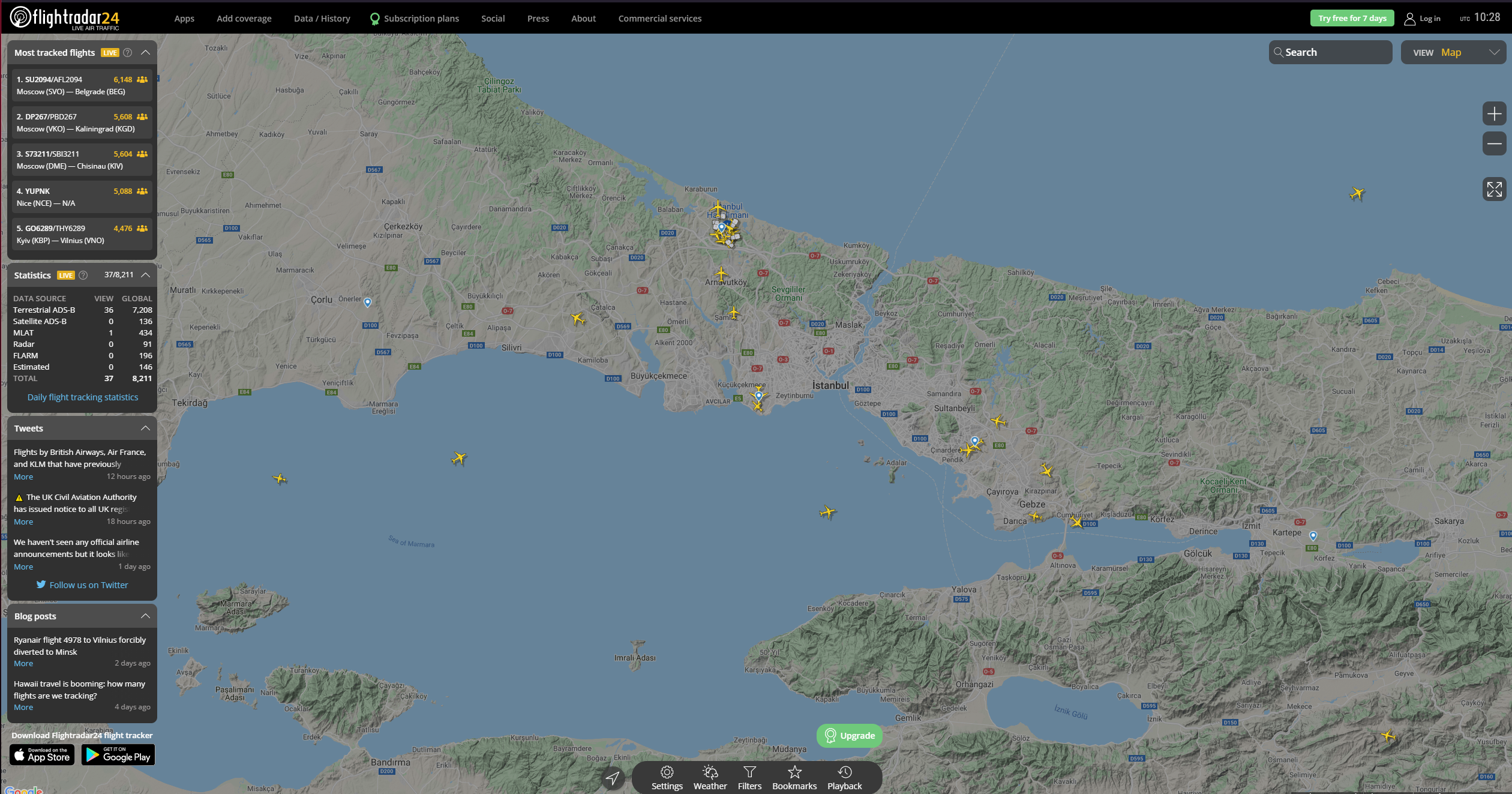Click the Ryanair flight 4978 blog title
Screen dimensions: 1512x794
[80, 646]
